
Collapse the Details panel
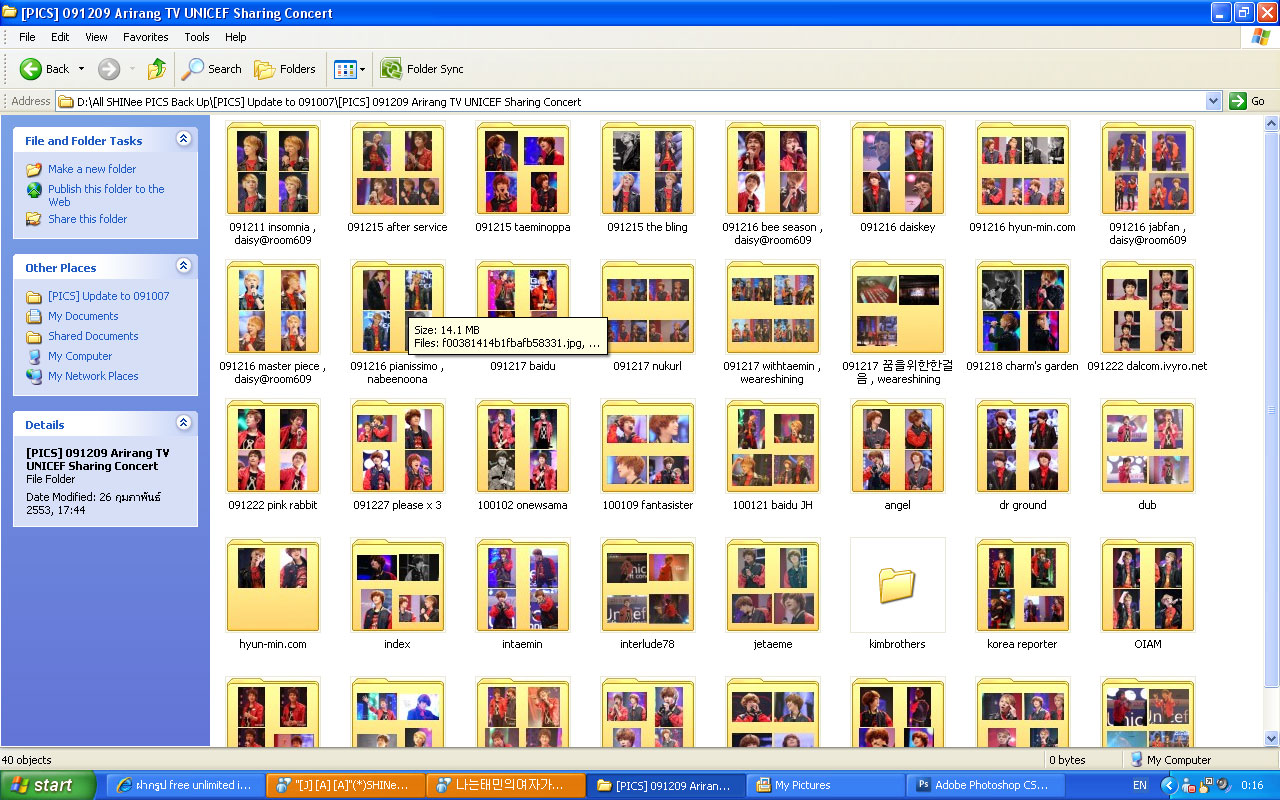[183, 423]
